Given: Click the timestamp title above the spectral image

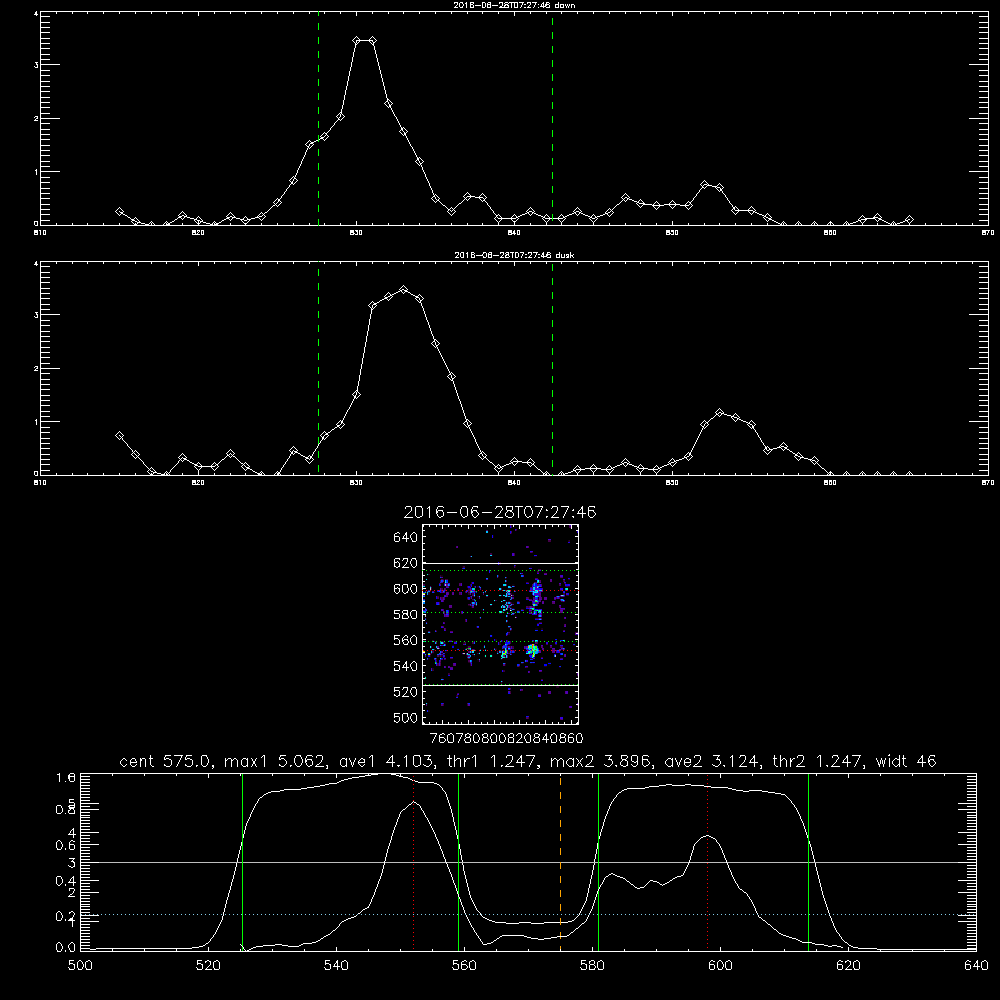Looking at the screenshot, I should [x=500, y=512].
